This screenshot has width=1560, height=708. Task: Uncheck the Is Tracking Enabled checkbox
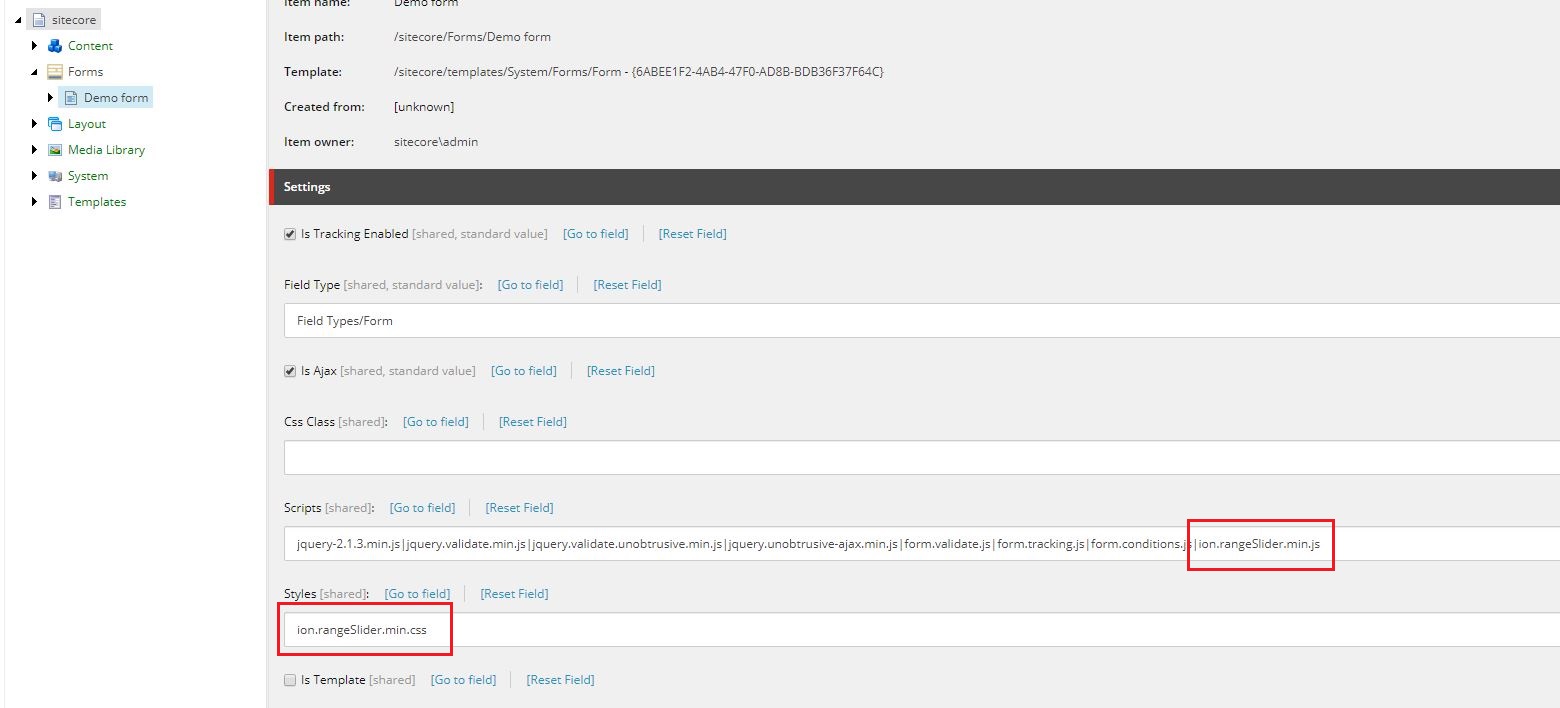(x=289, y=233)
